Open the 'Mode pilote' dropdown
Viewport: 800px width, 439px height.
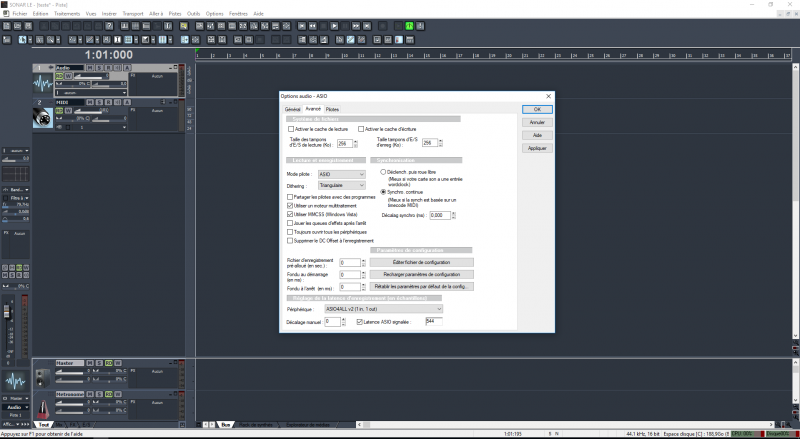[341, 174]
